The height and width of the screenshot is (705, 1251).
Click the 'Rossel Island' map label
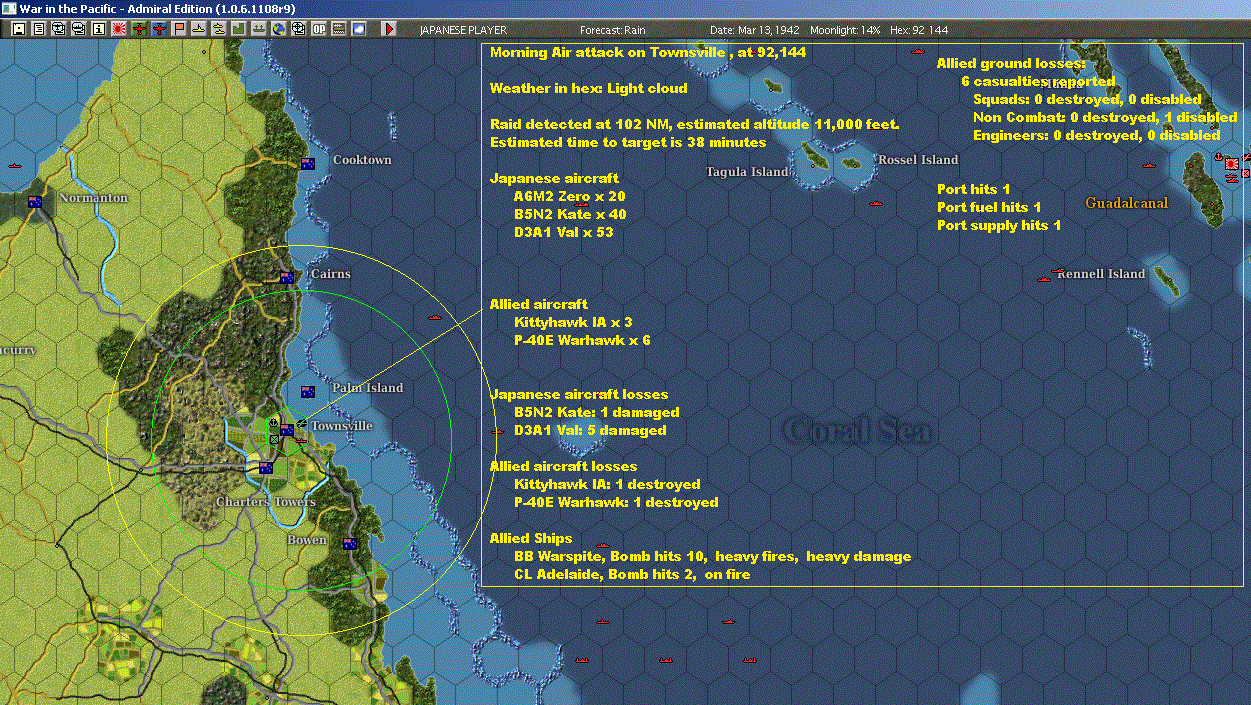pos(918,160)
